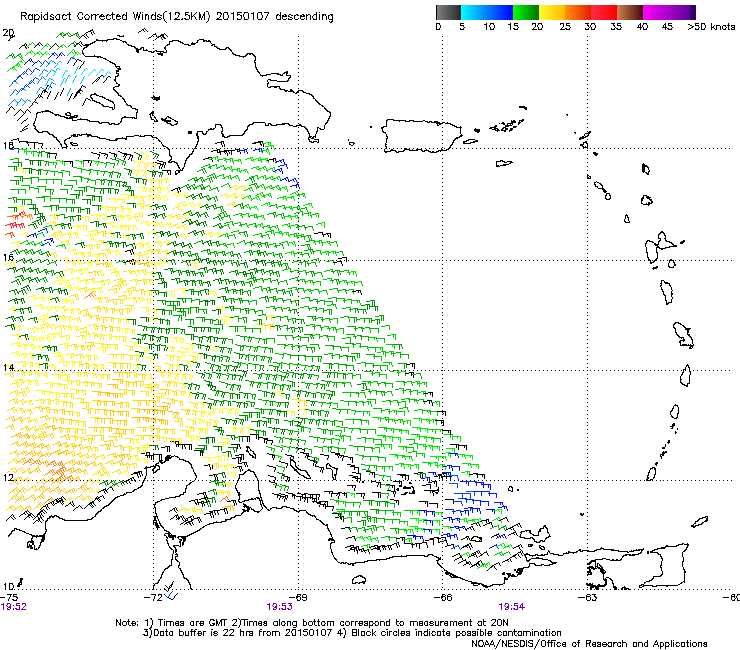Click the brown 35-40 knots legend segment
Image resolution: width=740 pixels, height=650 pixels.
(630, 12)
